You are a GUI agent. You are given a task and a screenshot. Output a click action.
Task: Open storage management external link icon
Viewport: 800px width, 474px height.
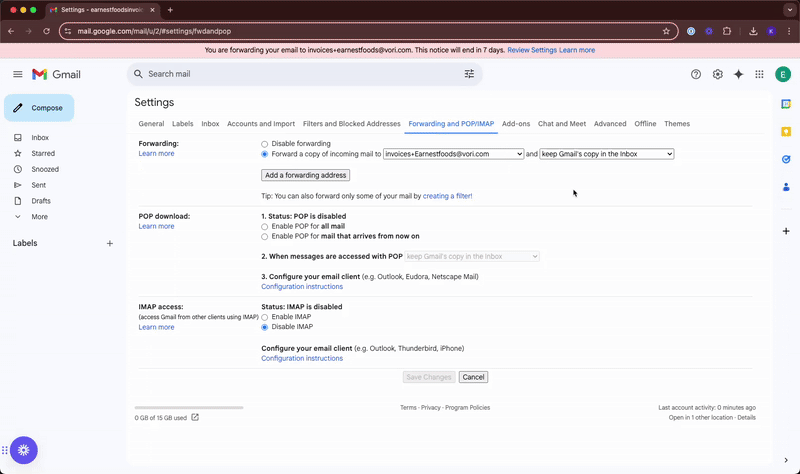pyautogui.click(x=195, y=418)
